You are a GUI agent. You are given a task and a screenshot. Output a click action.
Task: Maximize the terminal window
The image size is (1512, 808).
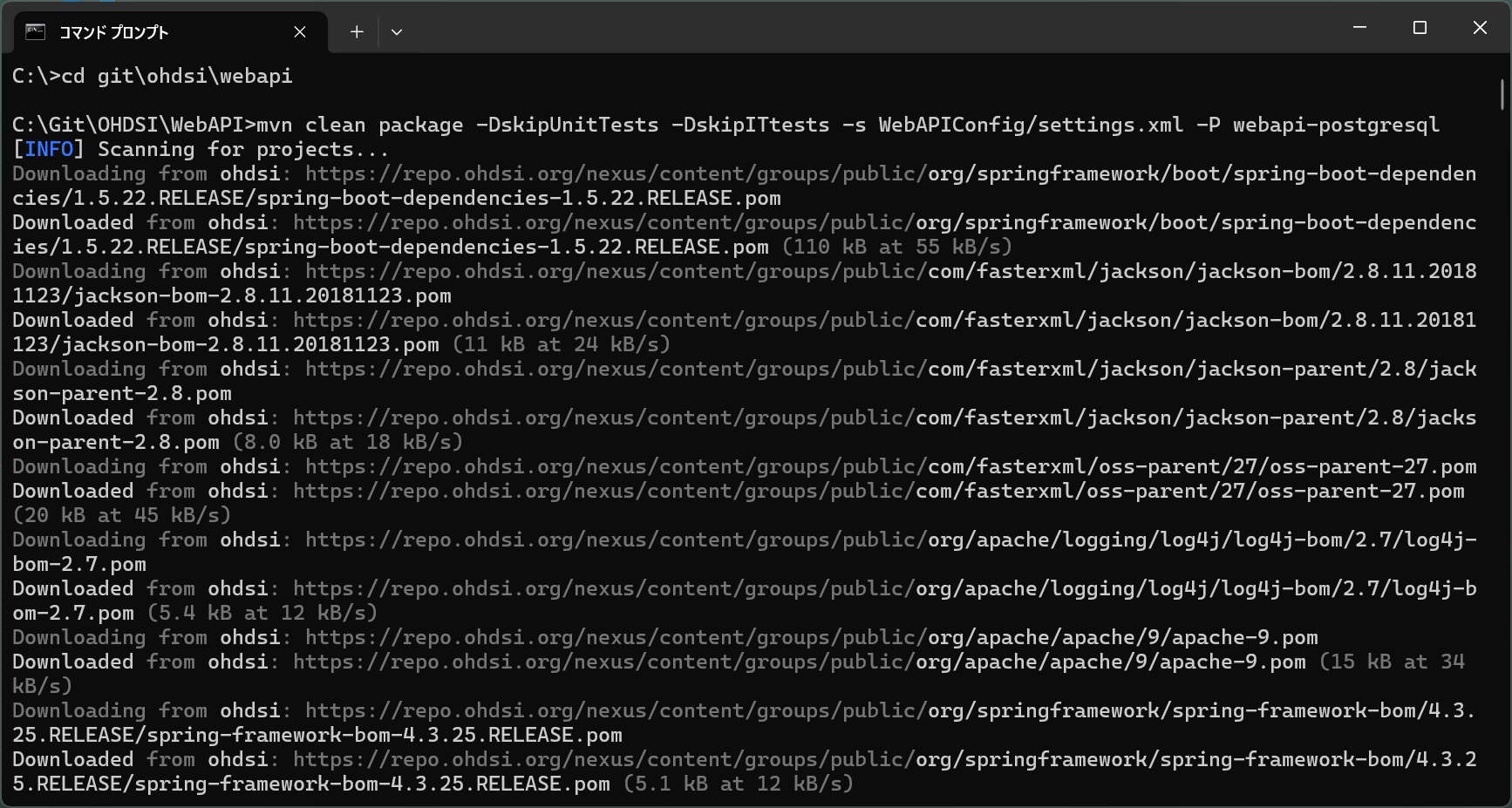coord(1420,28)
